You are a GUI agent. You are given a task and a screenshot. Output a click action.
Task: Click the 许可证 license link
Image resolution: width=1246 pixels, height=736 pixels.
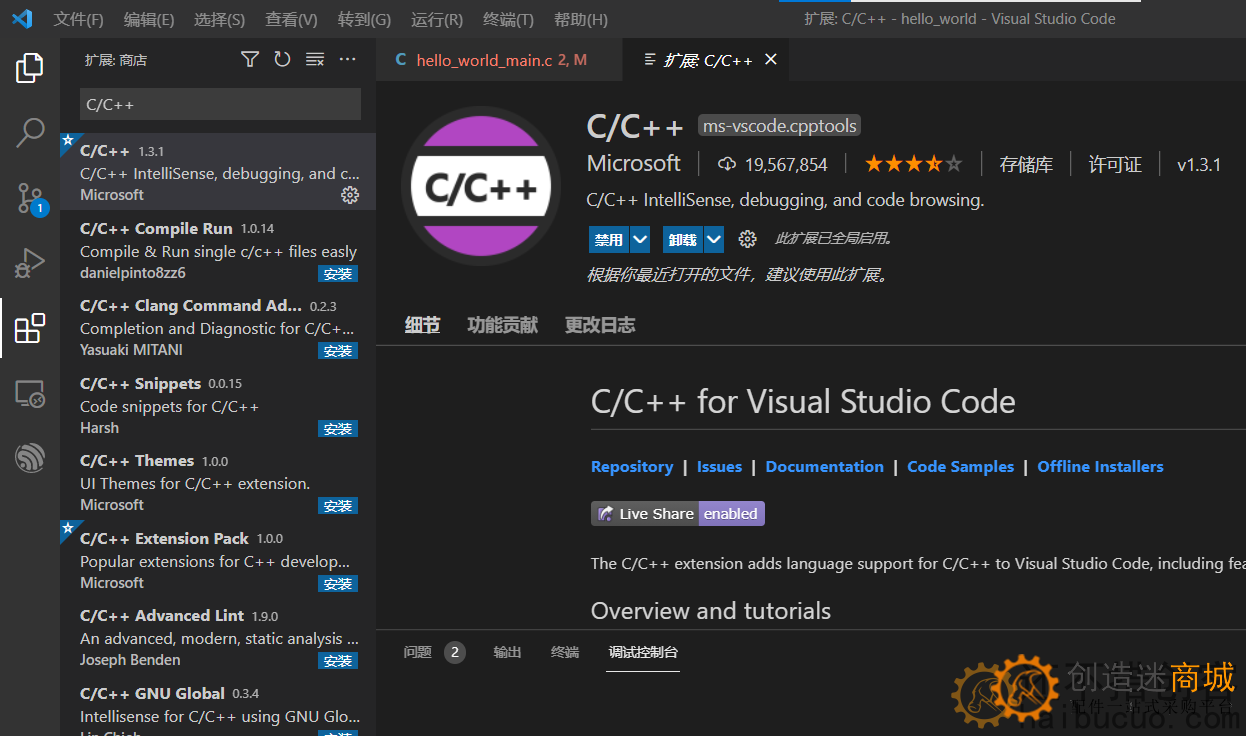1115,165
